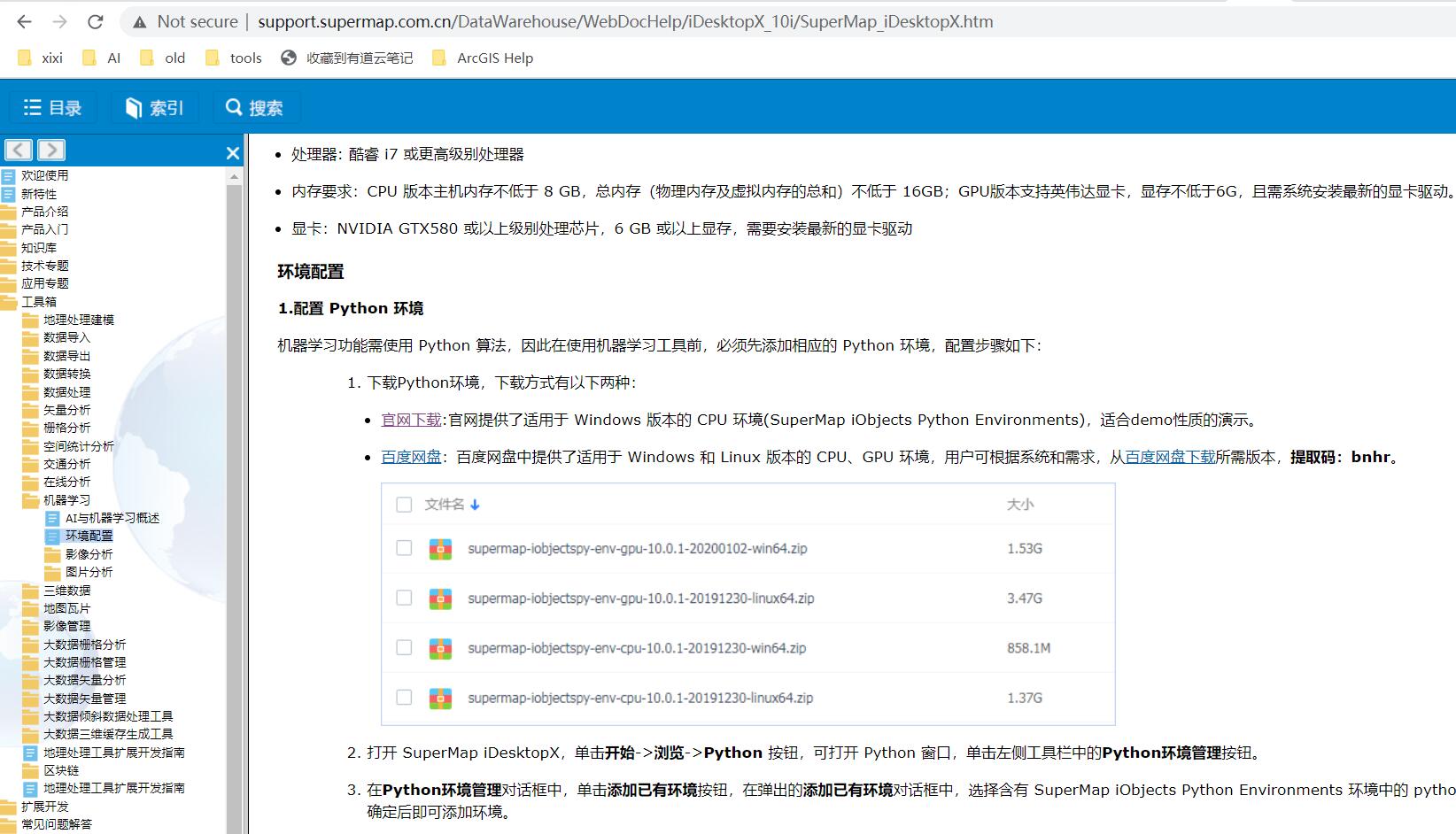
Task: Open the old bookmark folder
Action: (x=163, y=58)
